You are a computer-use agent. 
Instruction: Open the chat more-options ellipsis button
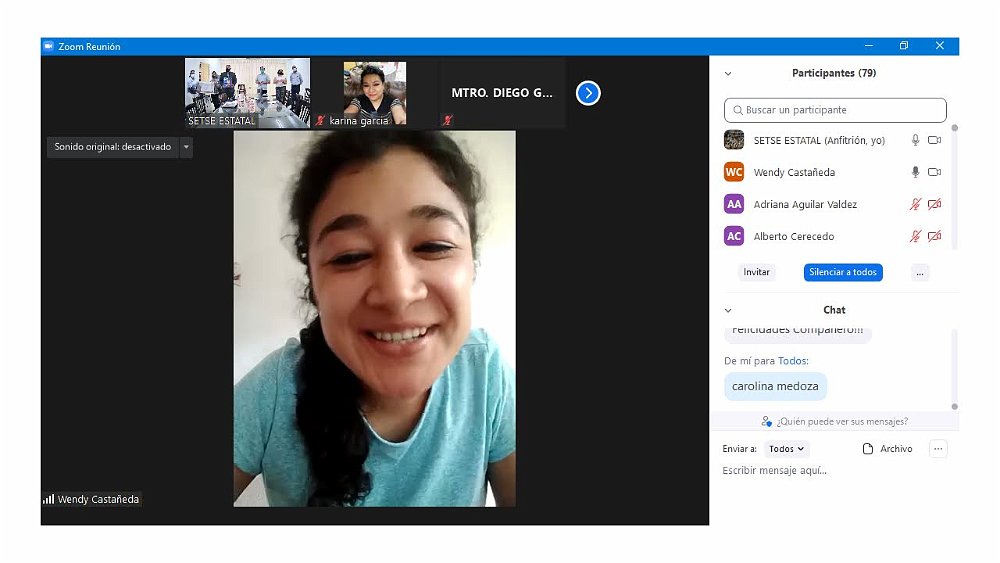tap(938, 449)
